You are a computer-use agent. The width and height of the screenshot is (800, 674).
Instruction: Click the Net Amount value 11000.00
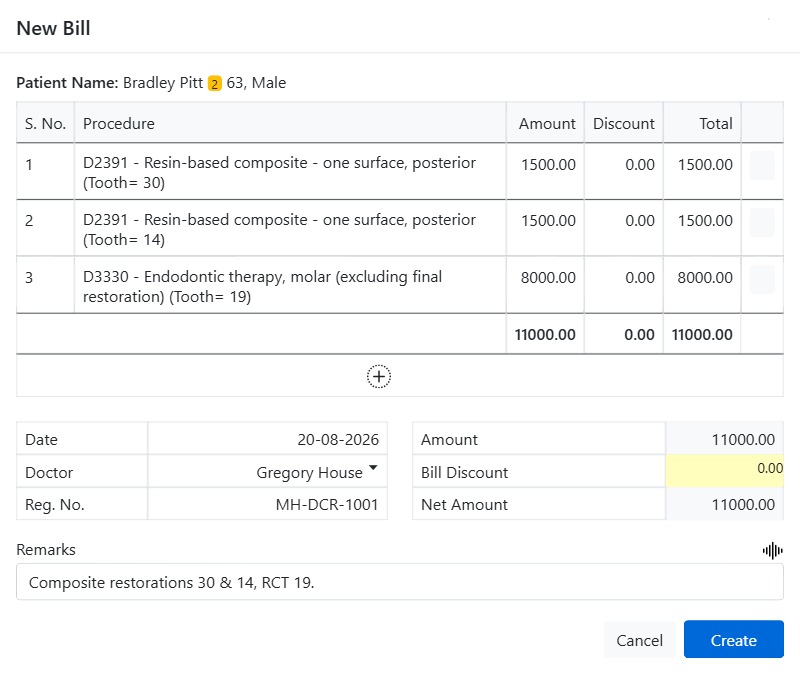pos(743,505)
